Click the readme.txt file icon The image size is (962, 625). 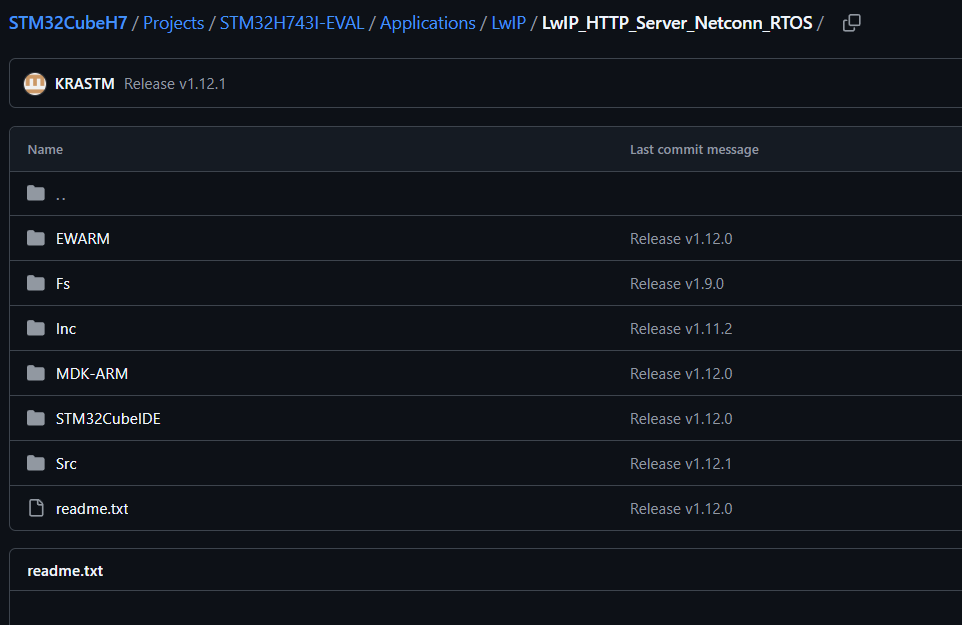point(36,508)
